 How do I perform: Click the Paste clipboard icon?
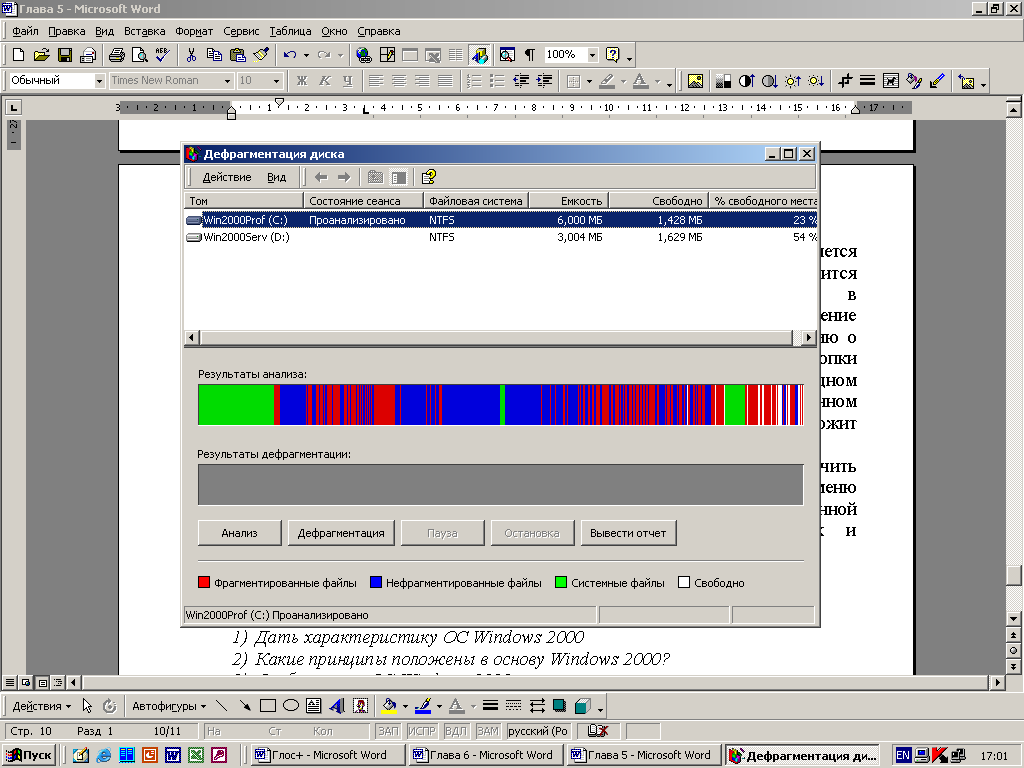tap(238, 55)
